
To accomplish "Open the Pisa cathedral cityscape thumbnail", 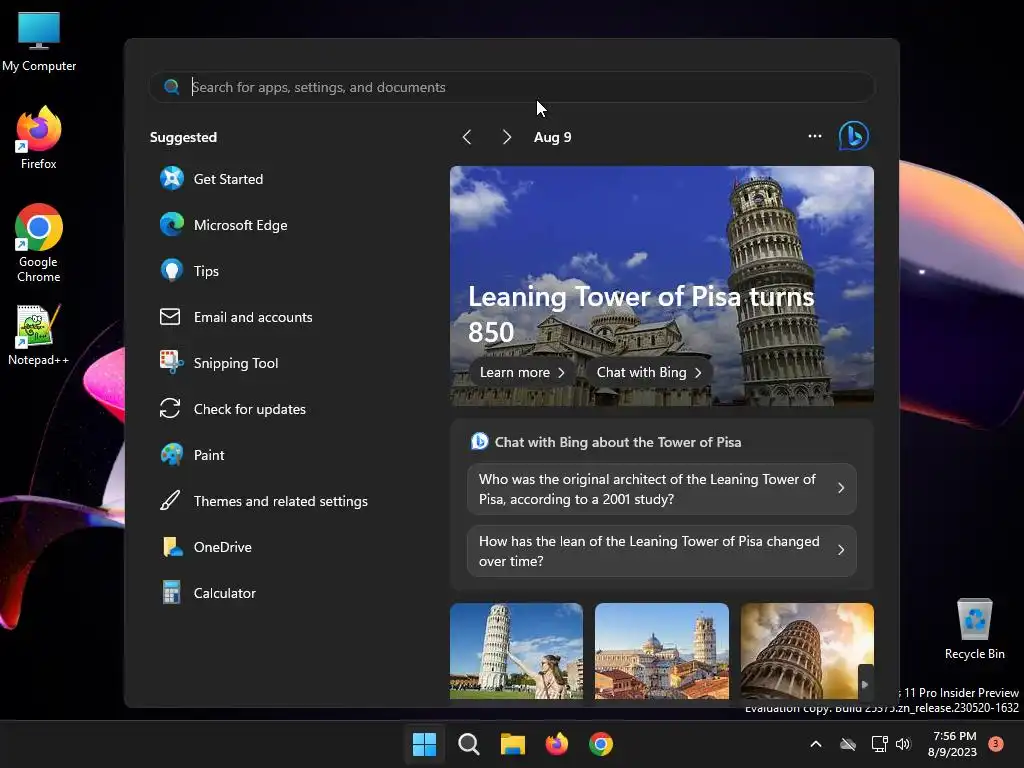I will click(x=662, y=650).
